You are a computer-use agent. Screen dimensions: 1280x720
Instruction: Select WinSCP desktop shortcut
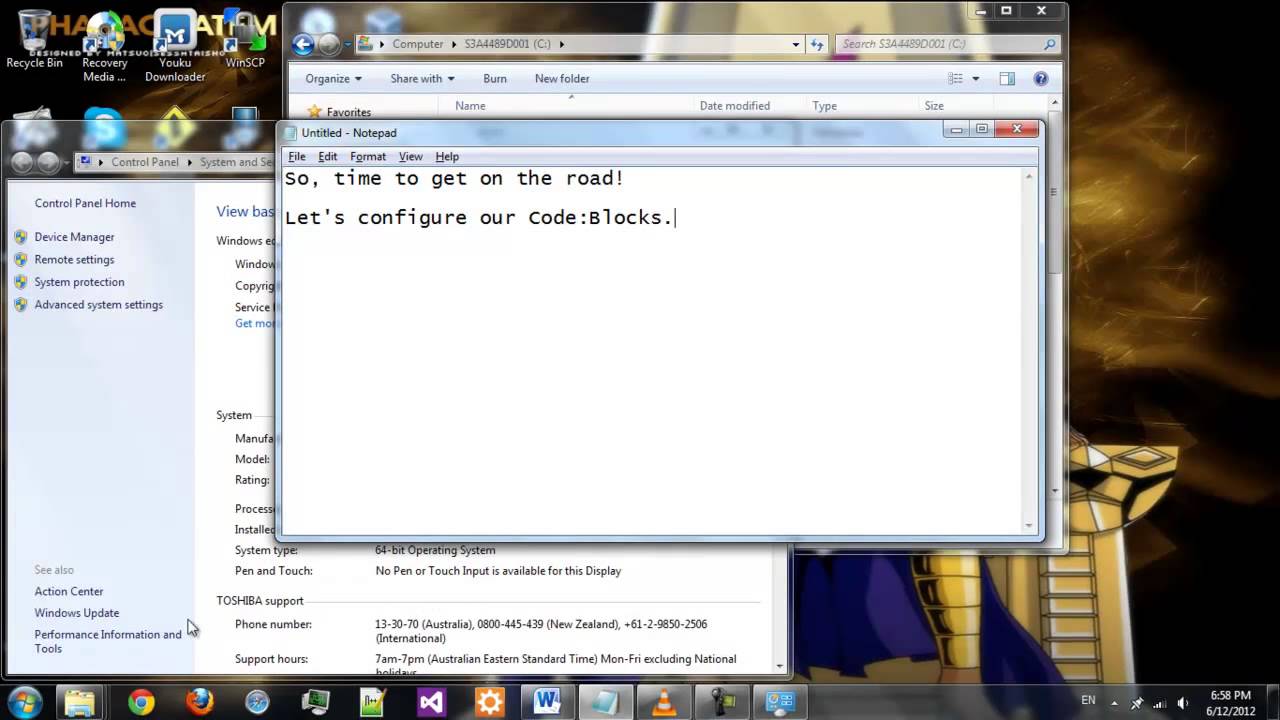tap(245, 40)
